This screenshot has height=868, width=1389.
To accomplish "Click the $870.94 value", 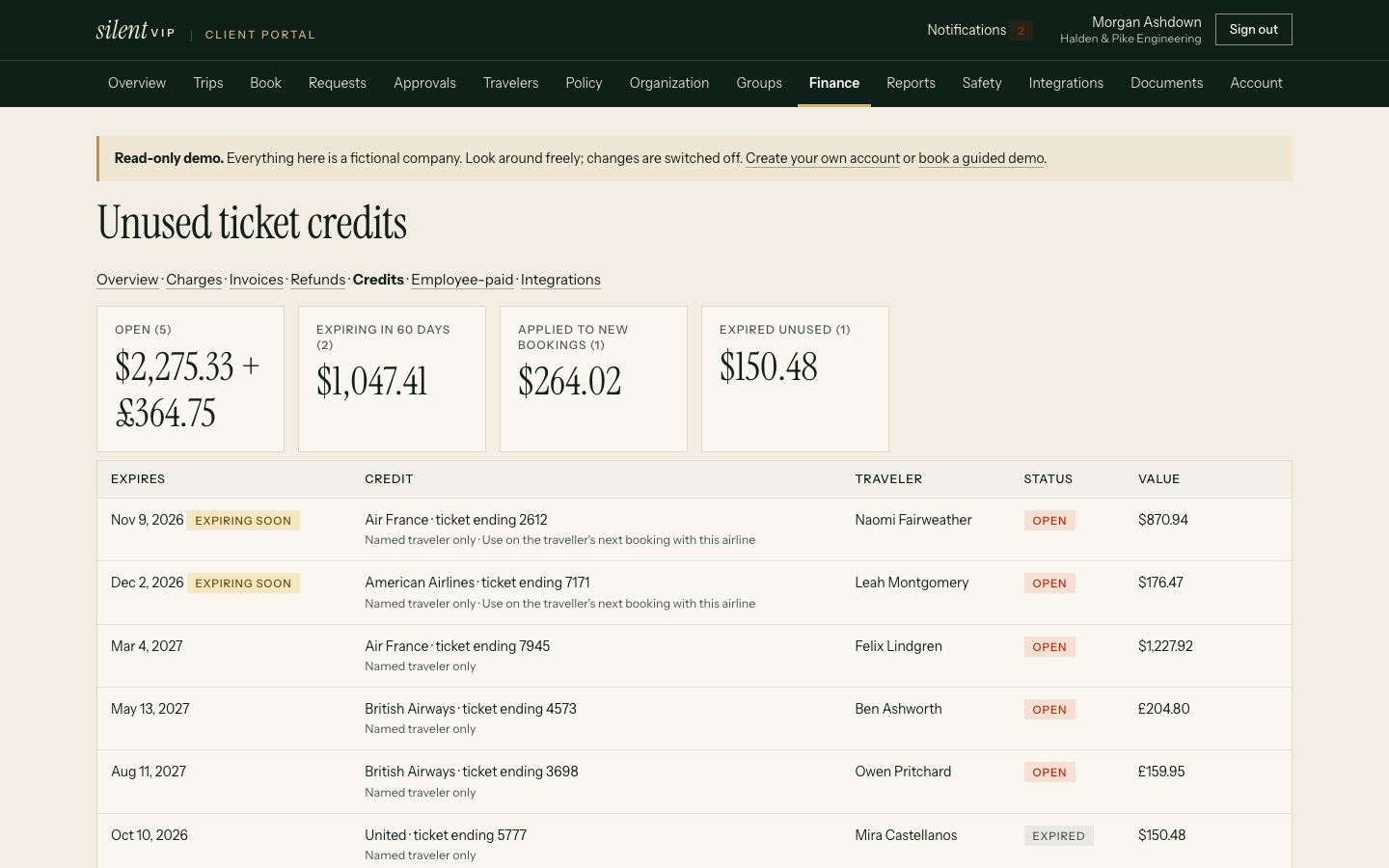I will pyautogui.click(x=1163, y=520).
